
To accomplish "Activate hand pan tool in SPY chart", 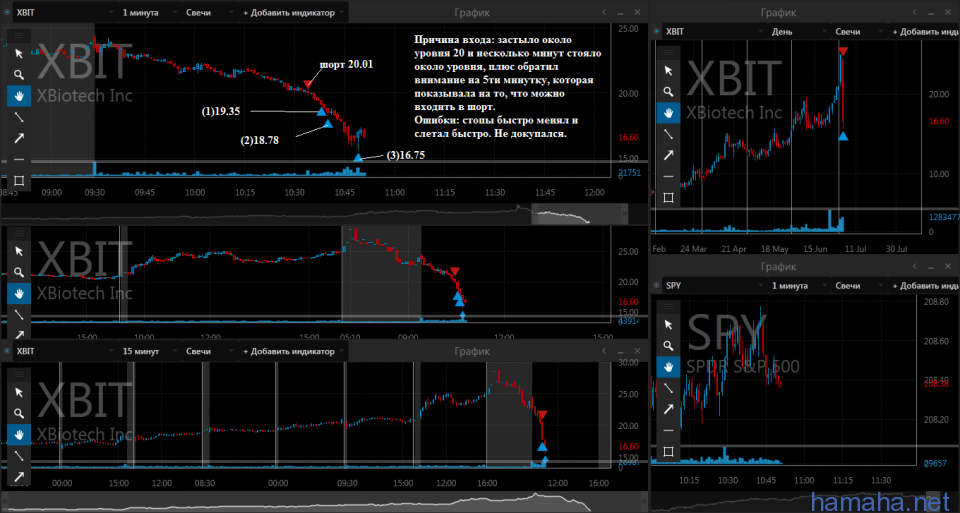I will pyautogui.click(x=669, y=367).
